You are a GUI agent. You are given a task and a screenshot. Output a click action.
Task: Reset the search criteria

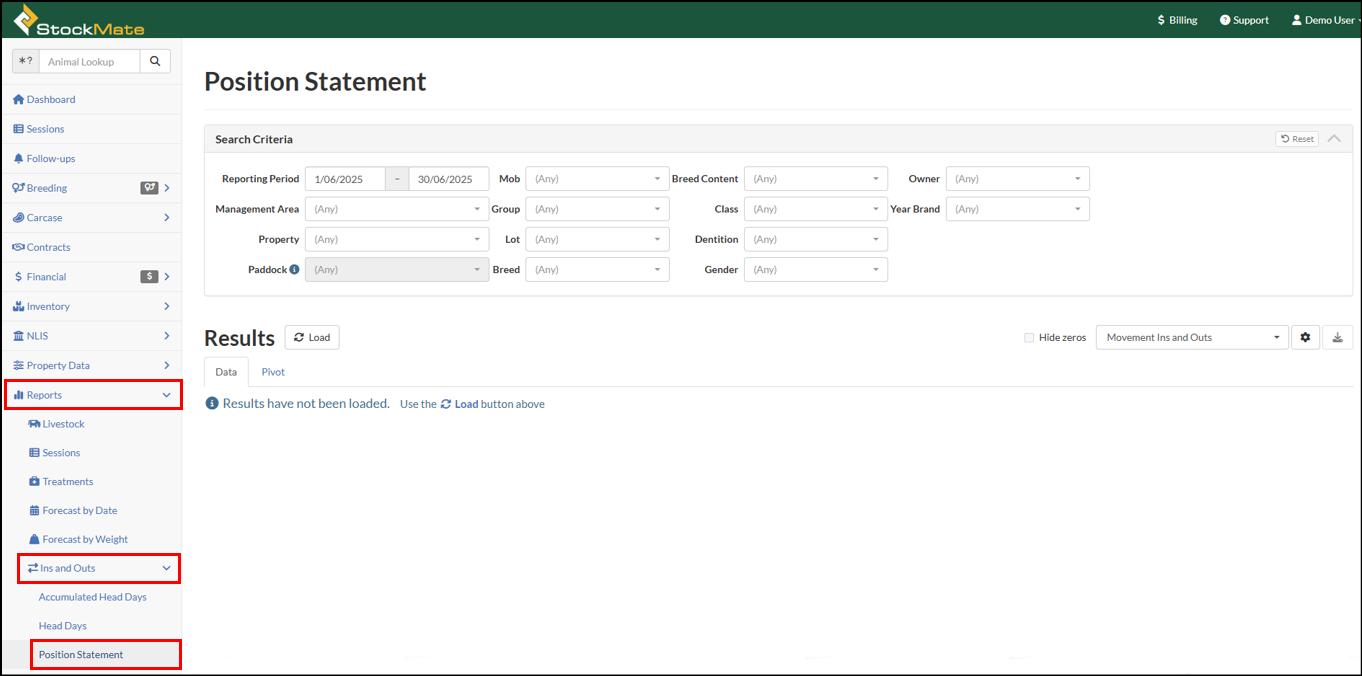1297,139
